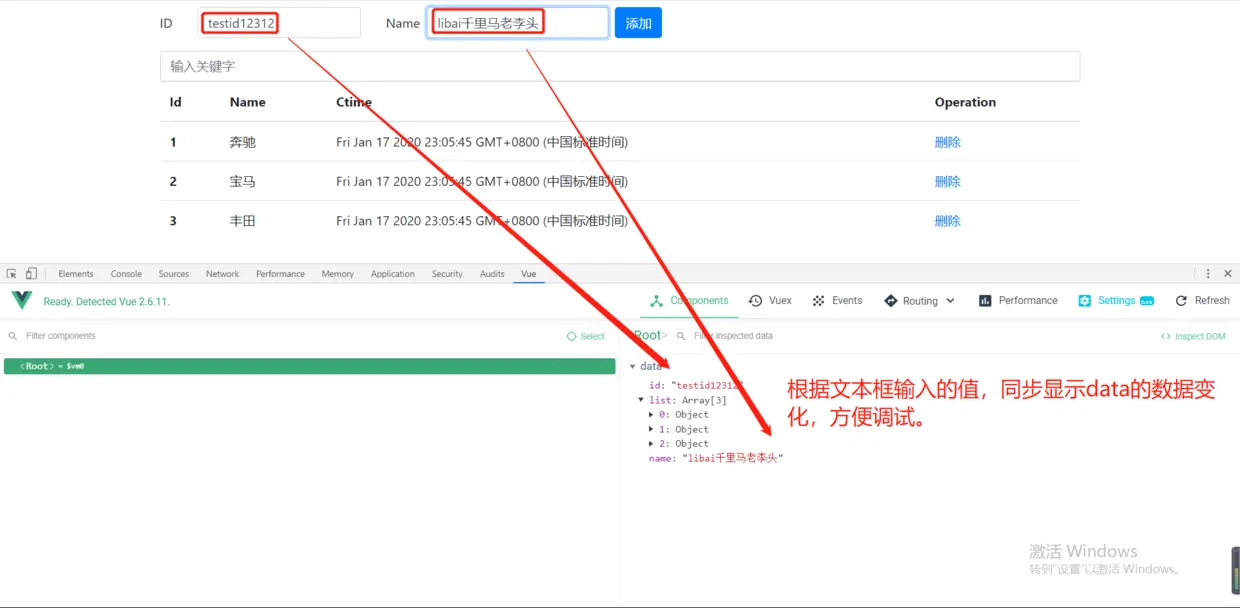Open the Console DevTools tab
This screenshot has width=1240, height=608.
[x=126, y=273]
